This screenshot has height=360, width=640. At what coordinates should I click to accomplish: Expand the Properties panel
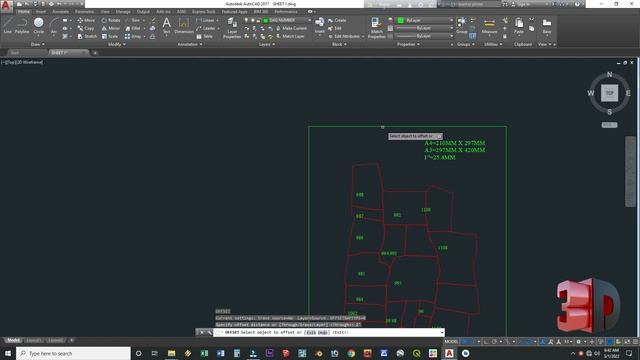408,44
